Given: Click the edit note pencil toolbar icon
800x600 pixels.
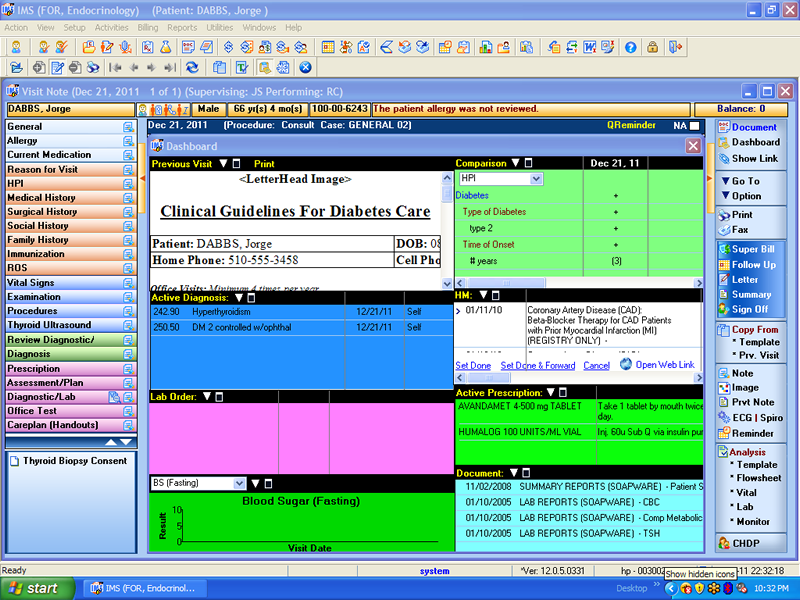Looking at the screenshot, I should tap(57, 67).
